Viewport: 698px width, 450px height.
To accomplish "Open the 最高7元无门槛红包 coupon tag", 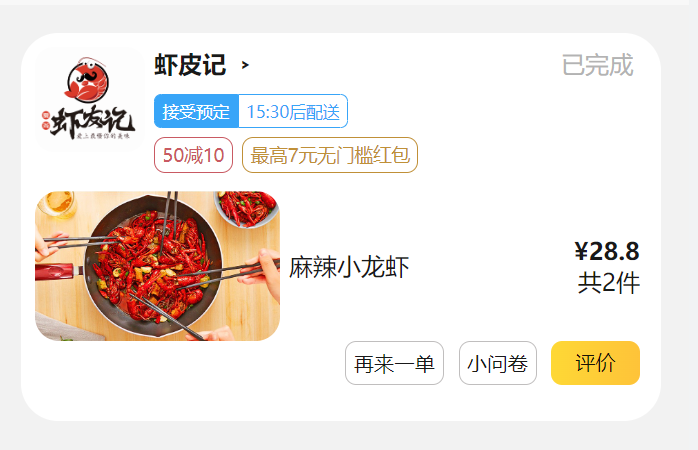I will point(330,155).
